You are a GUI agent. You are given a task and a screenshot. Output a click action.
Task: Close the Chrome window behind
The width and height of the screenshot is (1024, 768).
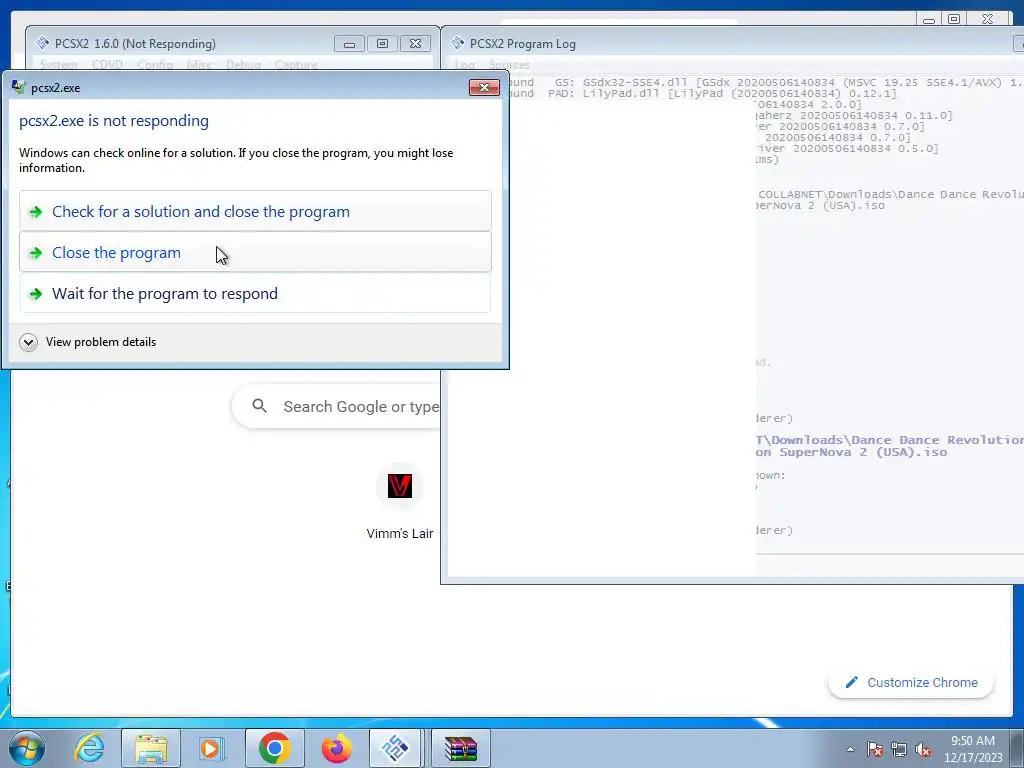987,20
